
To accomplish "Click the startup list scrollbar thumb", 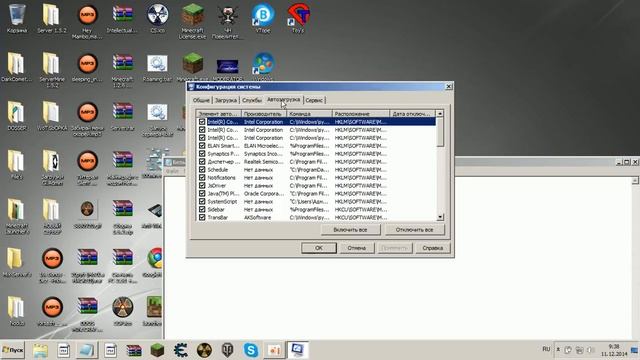I will click(440, 131).
